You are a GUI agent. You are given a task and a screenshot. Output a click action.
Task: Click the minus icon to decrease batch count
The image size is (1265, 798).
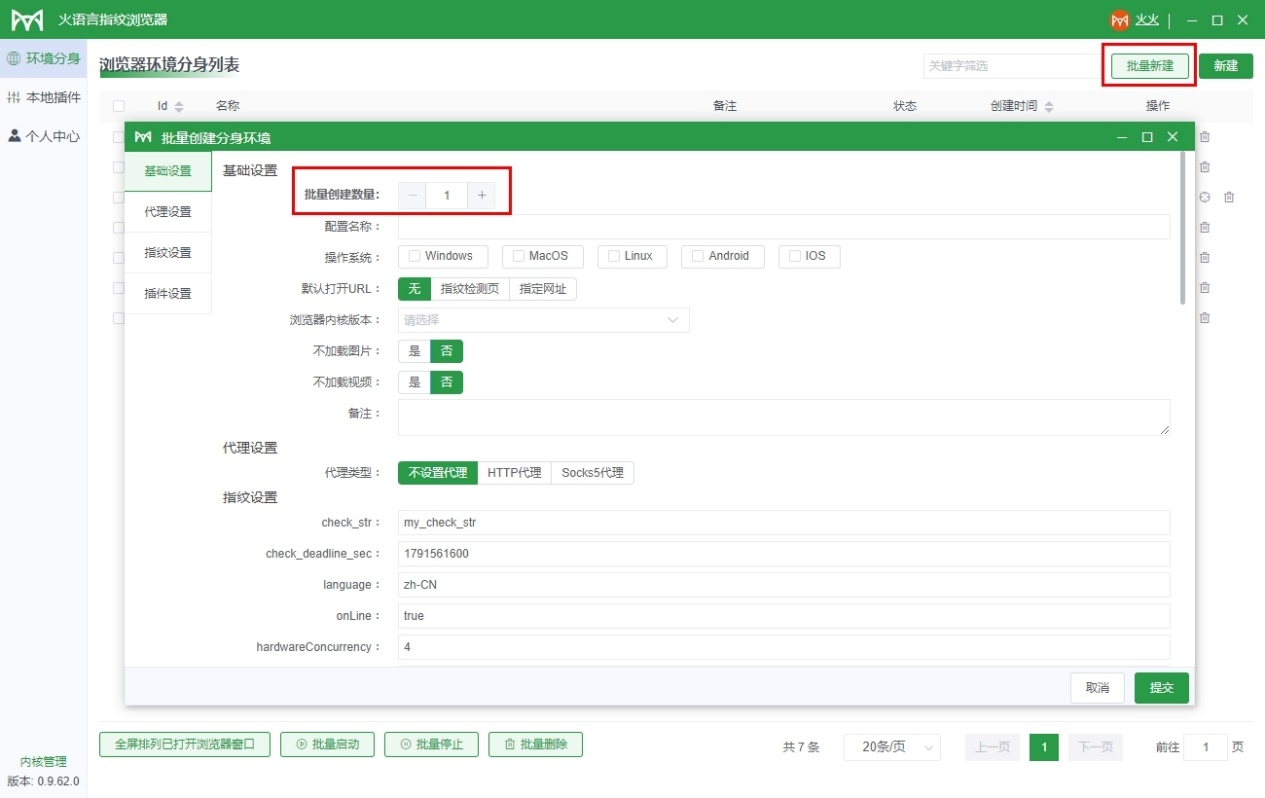[413, 195]
